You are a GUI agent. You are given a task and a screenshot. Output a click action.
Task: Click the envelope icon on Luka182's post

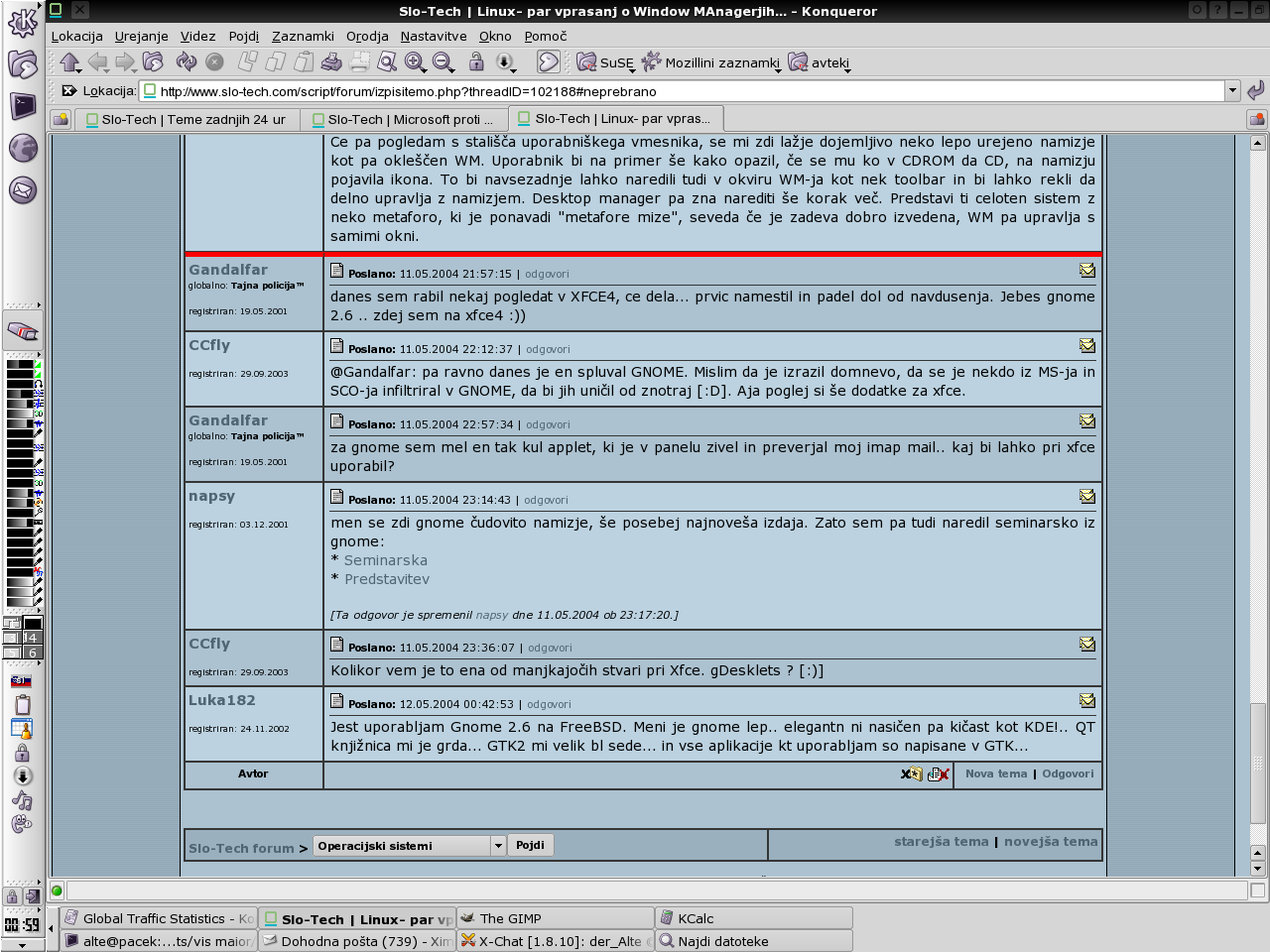click(1087, 700)
